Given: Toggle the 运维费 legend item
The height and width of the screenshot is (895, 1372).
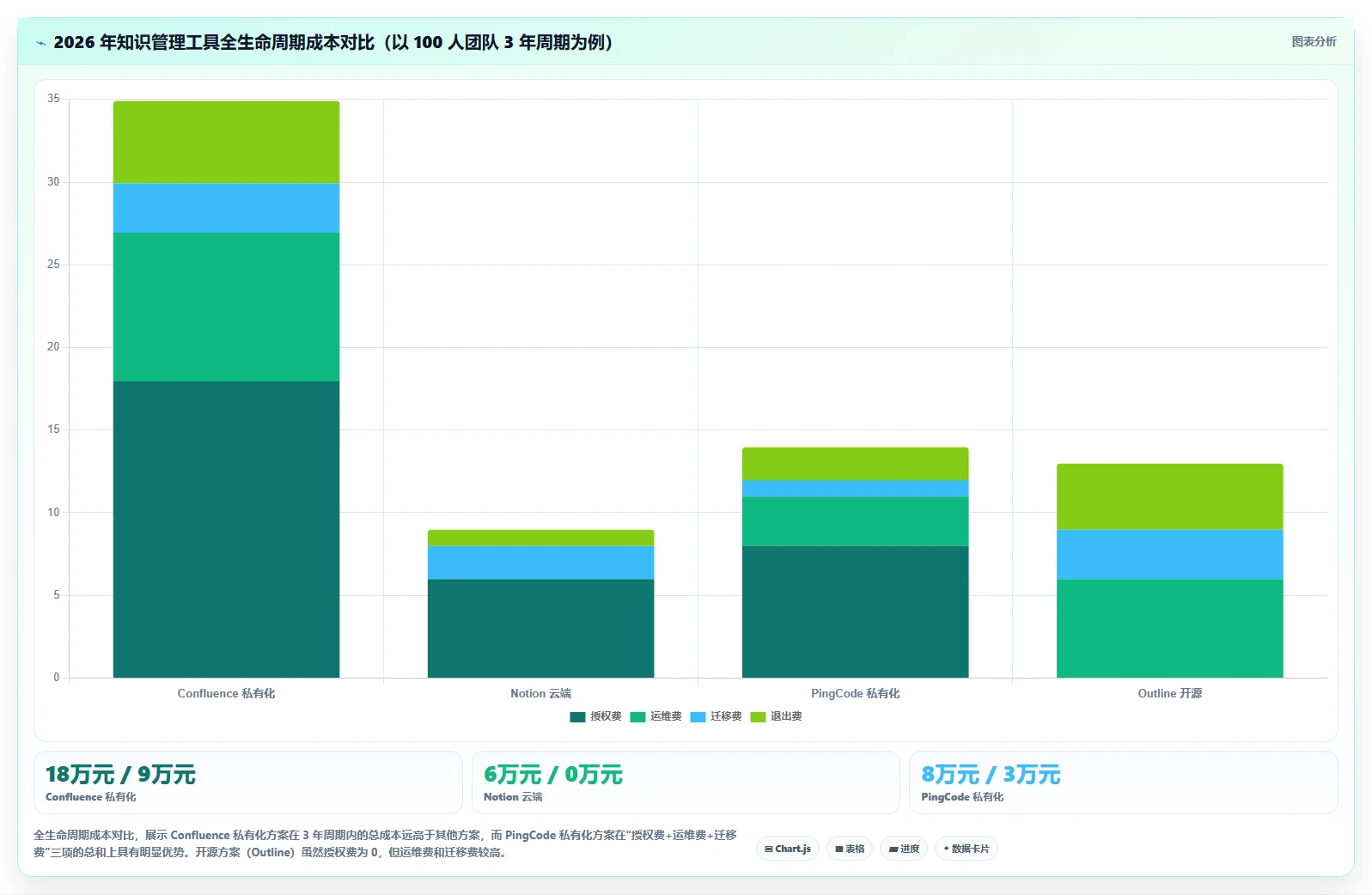Looking at the screenshot, I should pyautogui.click(x=656, y=716).
